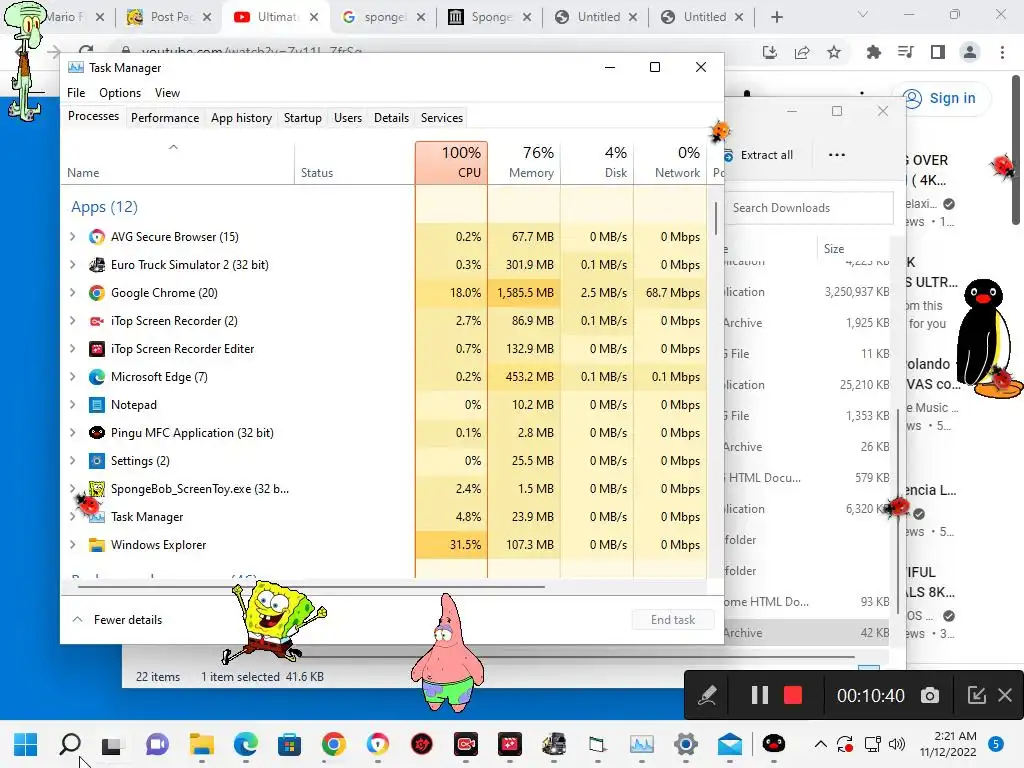Expand the Microsoft Edge process group
This screenshot has width=1024, height=768.
coord(72,377)
